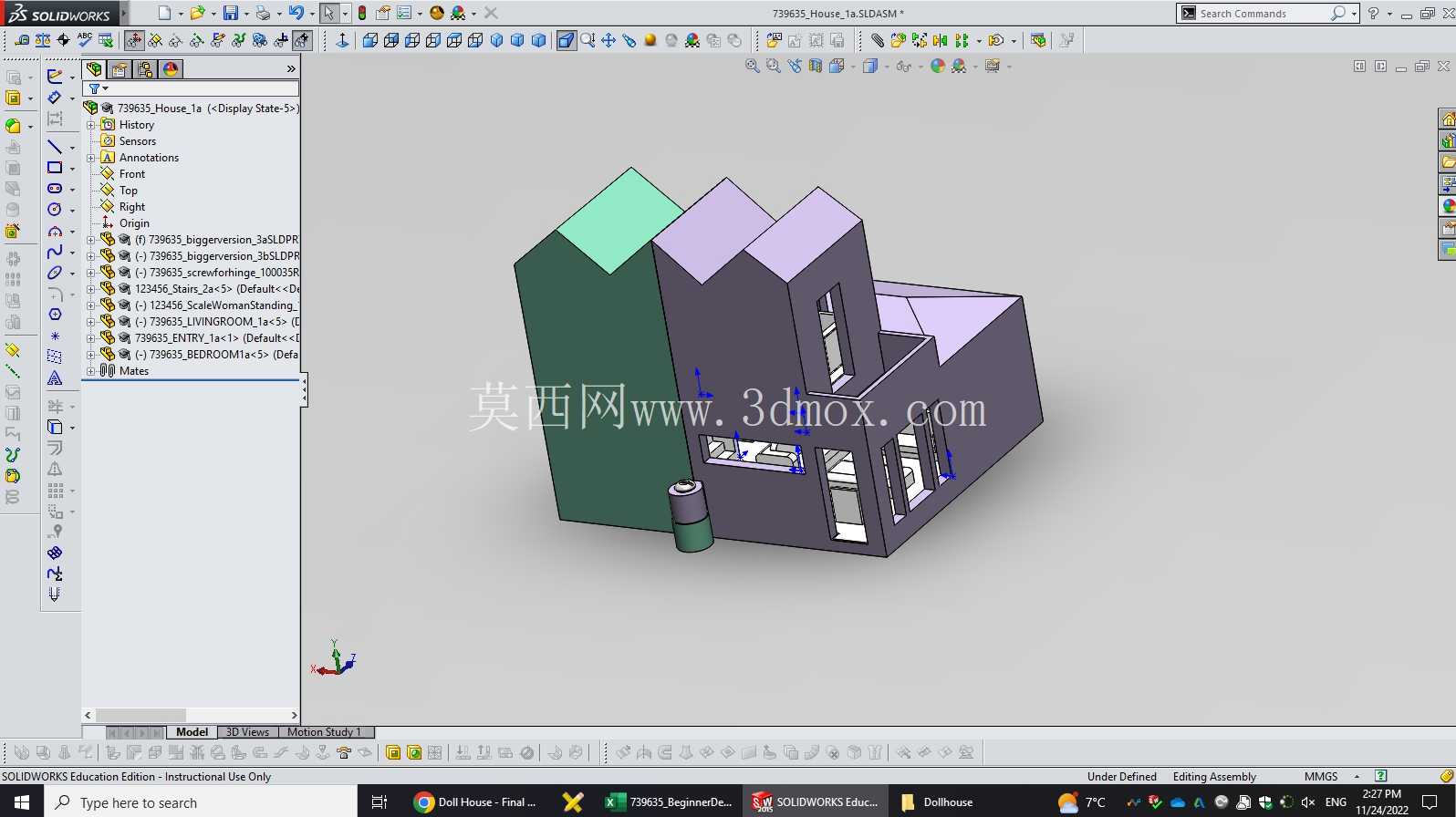
Task: Expand the 123456_Stairs_2a component node
Action: tap(90, 289)
